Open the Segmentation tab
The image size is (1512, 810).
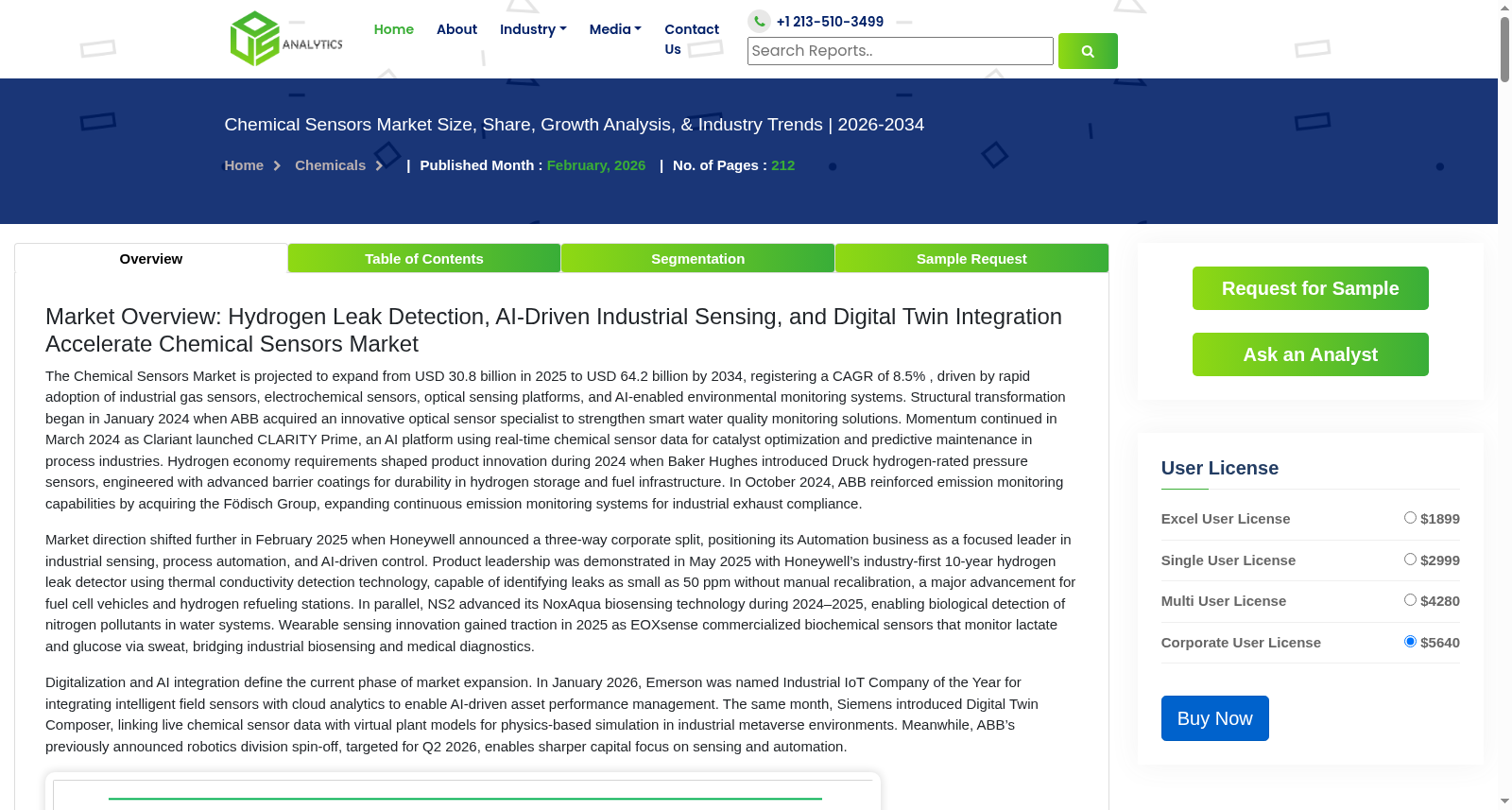coord(697,259)
